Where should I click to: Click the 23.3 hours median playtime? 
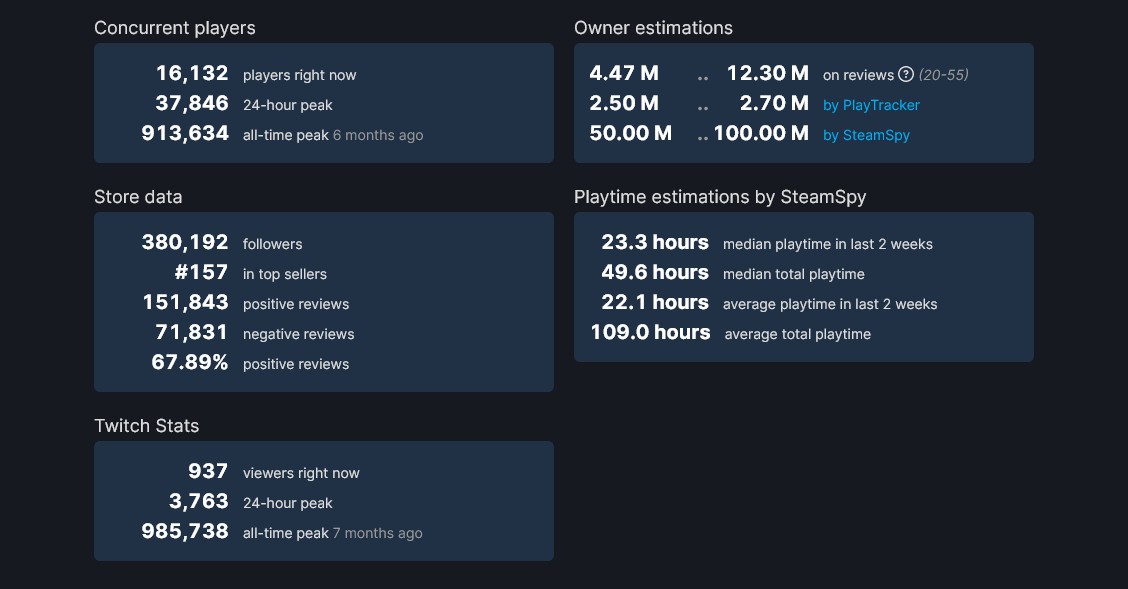655,243
